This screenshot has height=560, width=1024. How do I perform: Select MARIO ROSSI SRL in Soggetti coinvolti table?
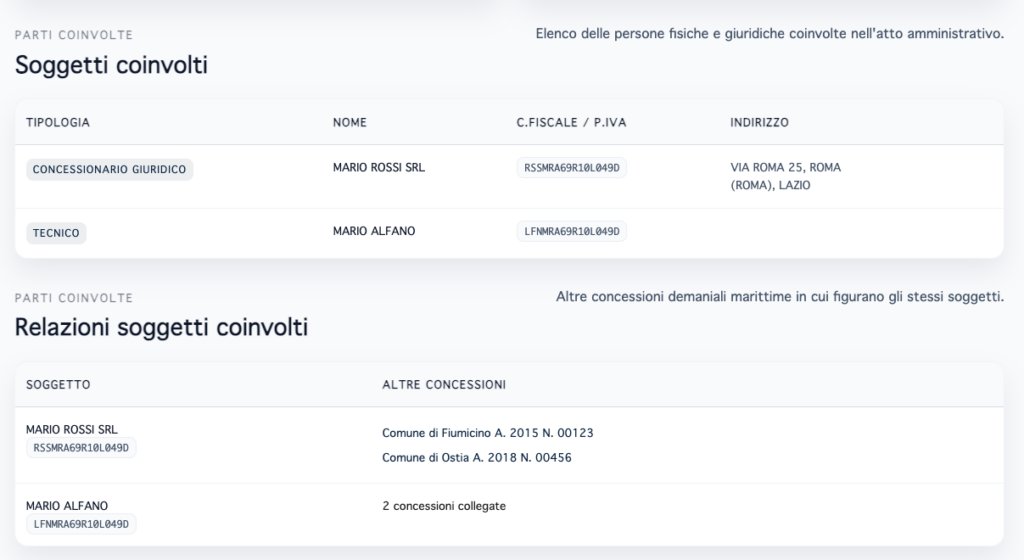coord(378,168)
